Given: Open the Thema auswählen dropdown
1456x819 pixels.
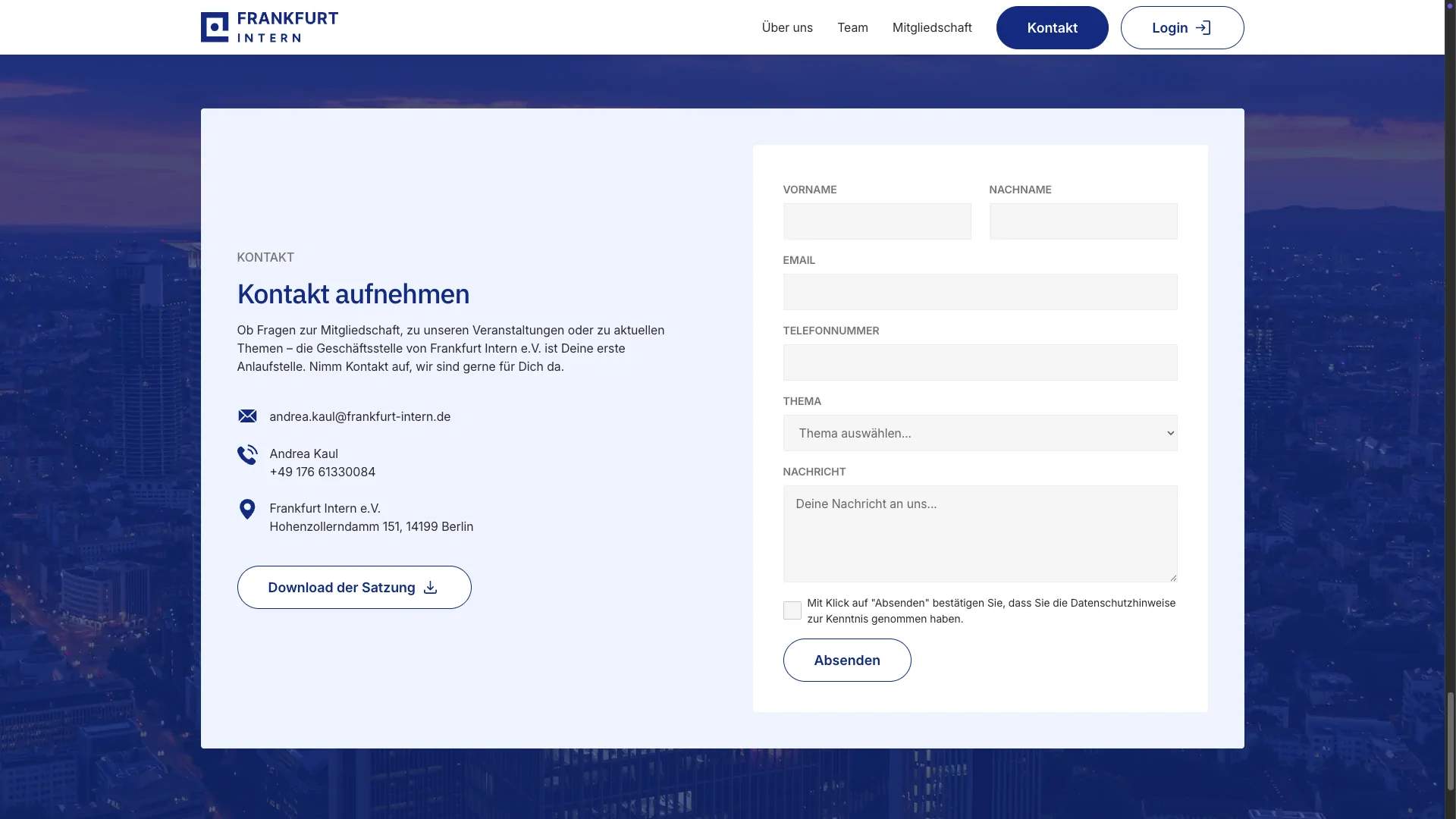Looking at the screenshot, I should (980, 433).
